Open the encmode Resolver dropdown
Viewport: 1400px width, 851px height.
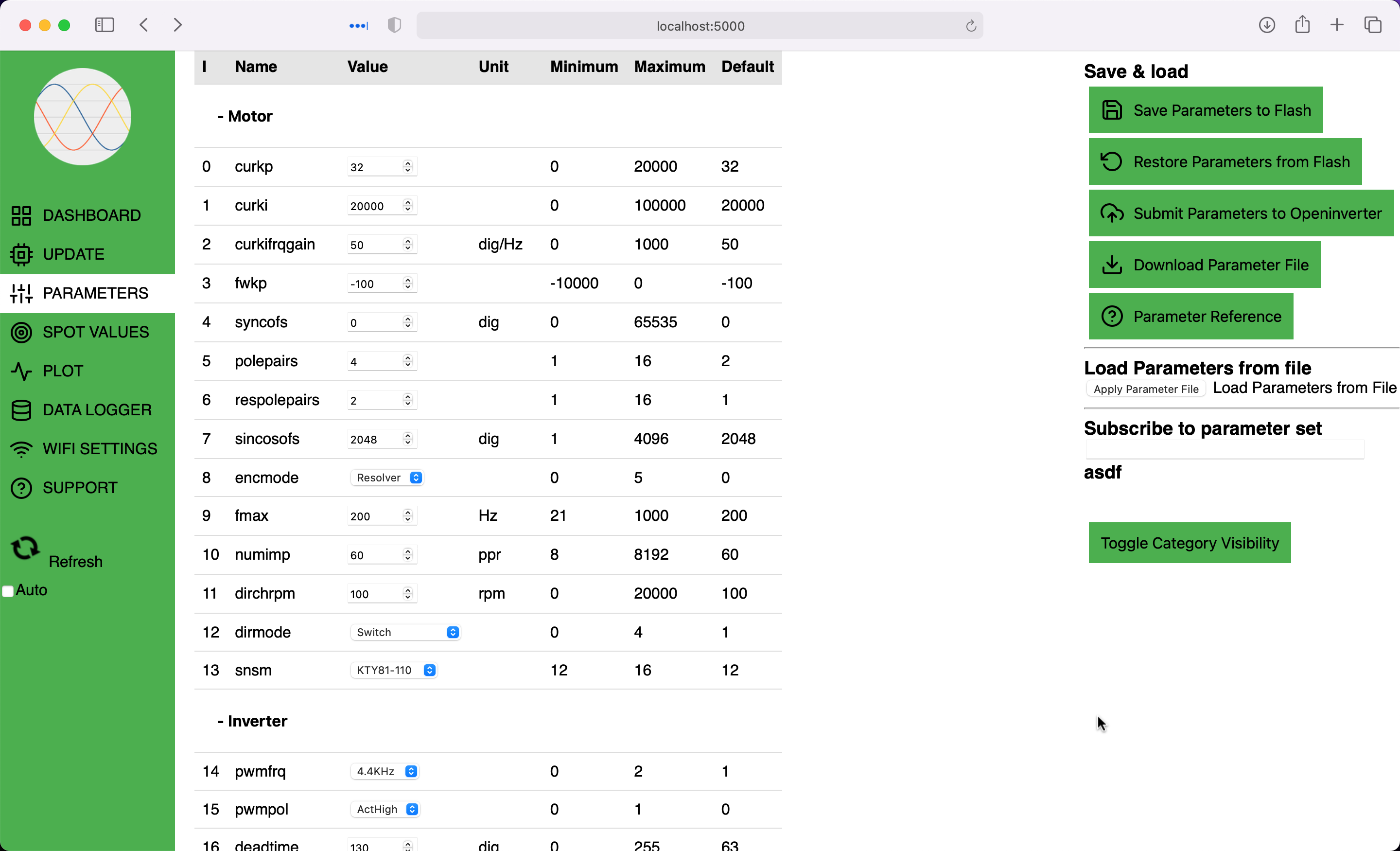pyautogui.click(x=387, y=478)
